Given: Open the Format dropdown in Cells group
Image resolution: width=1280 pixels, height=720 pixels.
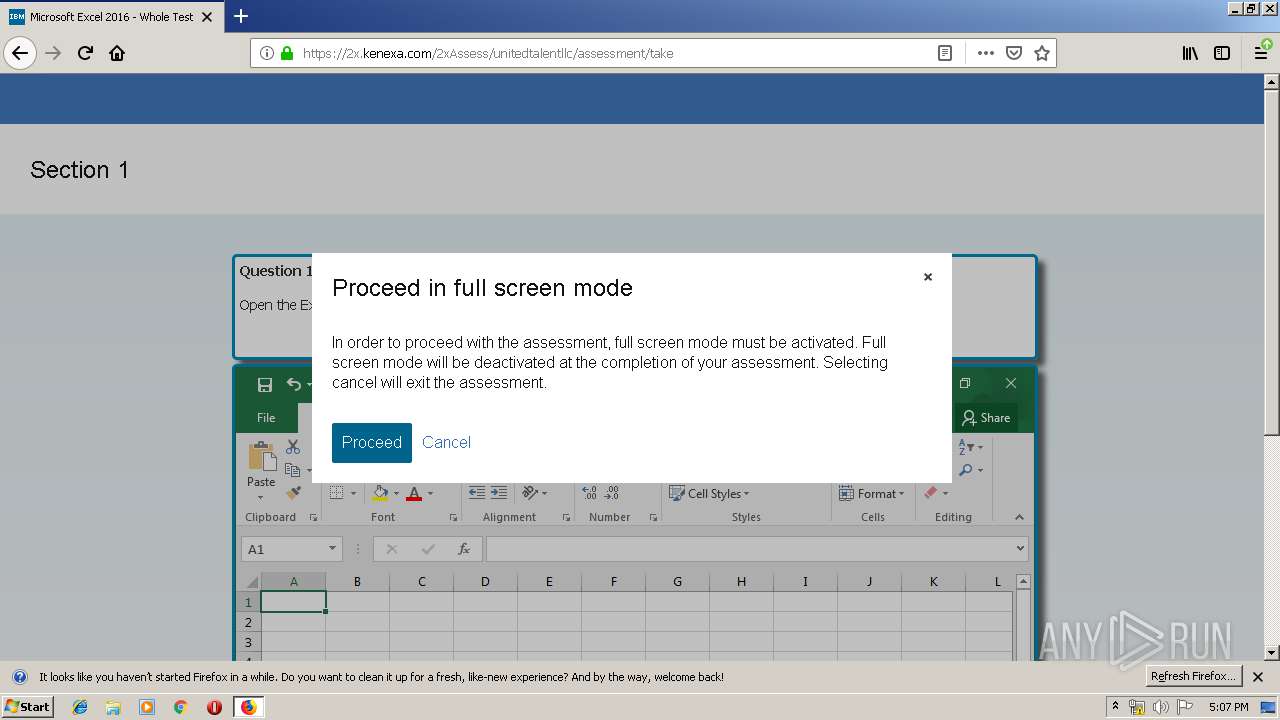Looking at the screenshot, I should tap(873, 494).
